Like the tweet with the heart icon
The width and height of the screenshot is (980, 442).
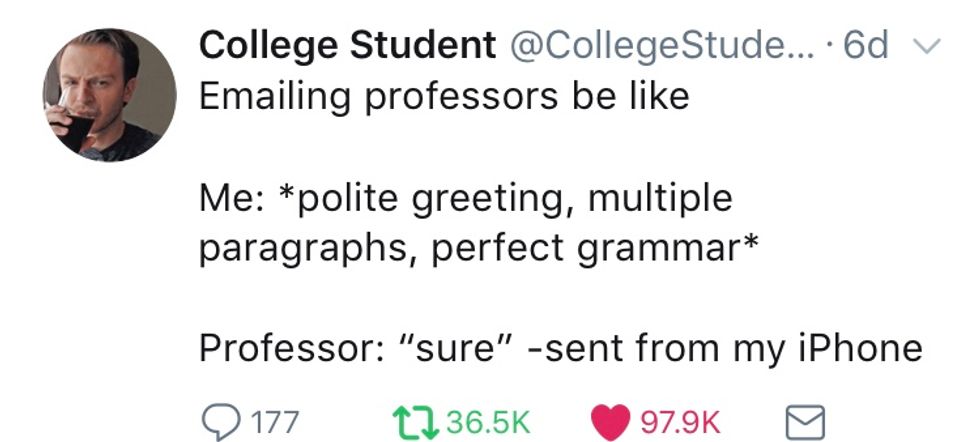coord(614,420)
